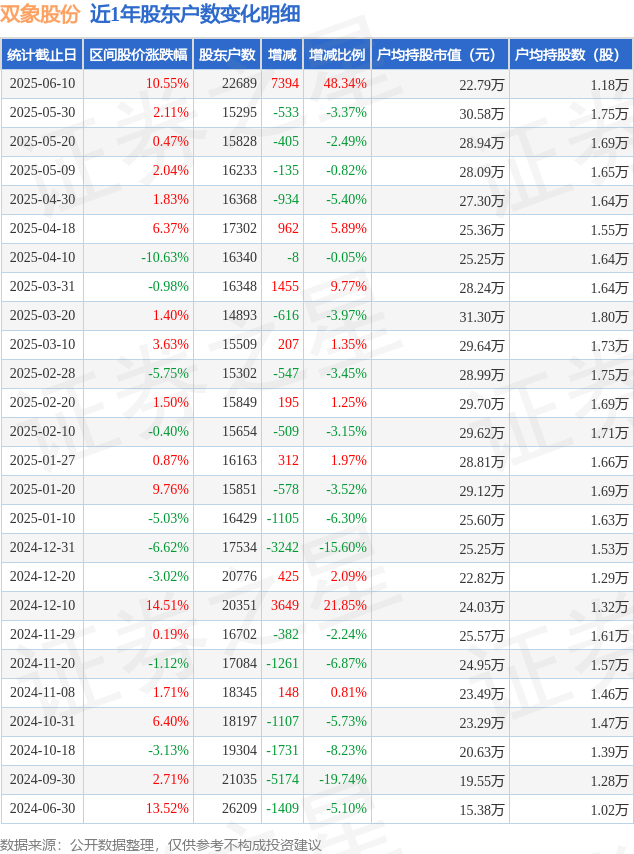Image resolution: width=634 pixels, height=854 pixels.
Task: Click the 48.34% change ratio cell
Action: (345, 83)
